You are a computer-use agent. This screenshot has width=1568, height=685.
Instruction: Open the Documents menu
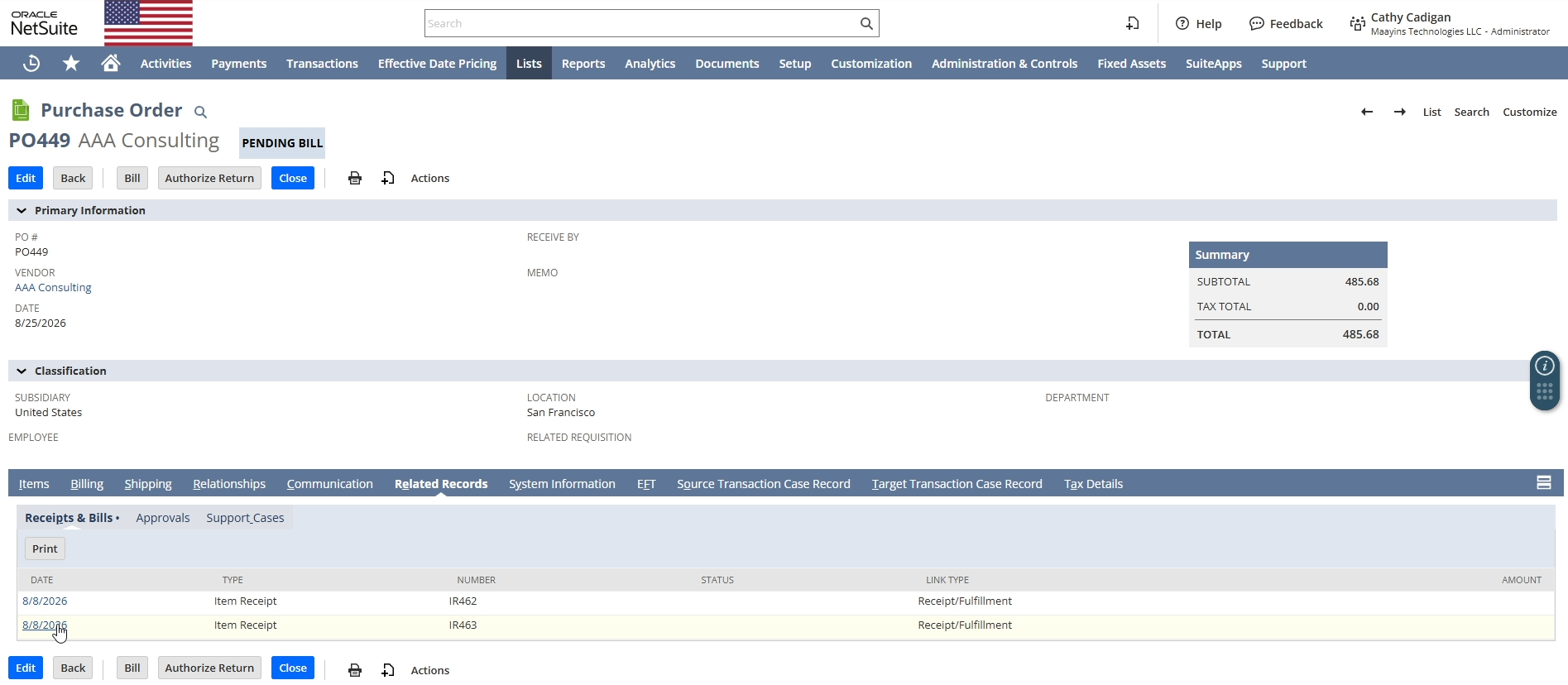[726, 63]
